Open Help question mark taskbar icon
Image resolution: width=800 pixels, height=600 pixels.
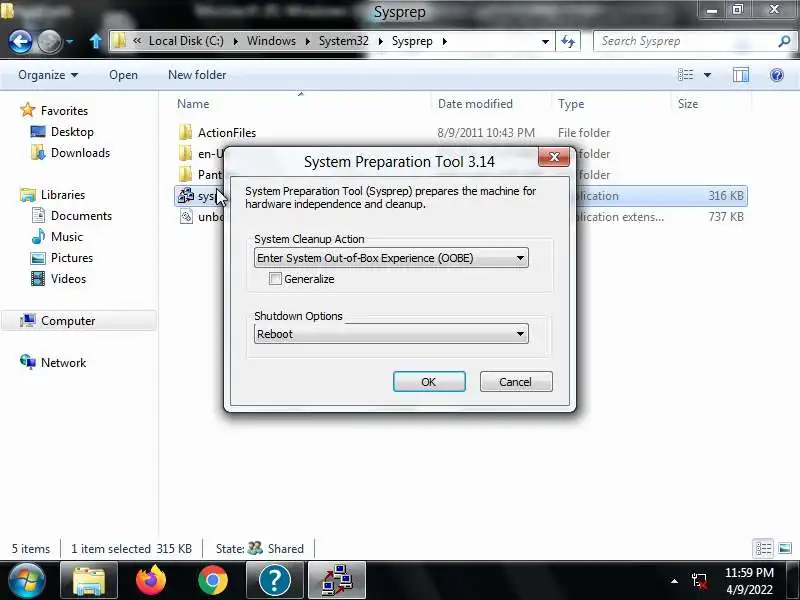(274, 580)
